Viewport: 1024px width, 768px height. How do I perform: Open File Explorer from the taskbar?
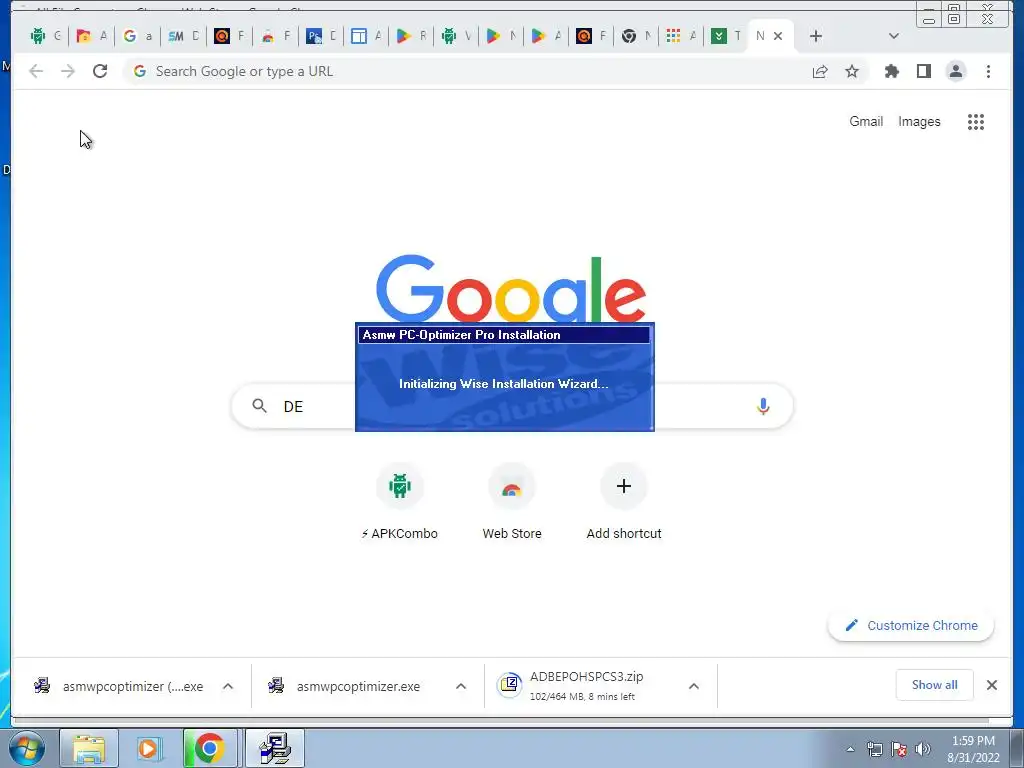tap(89, 748)
